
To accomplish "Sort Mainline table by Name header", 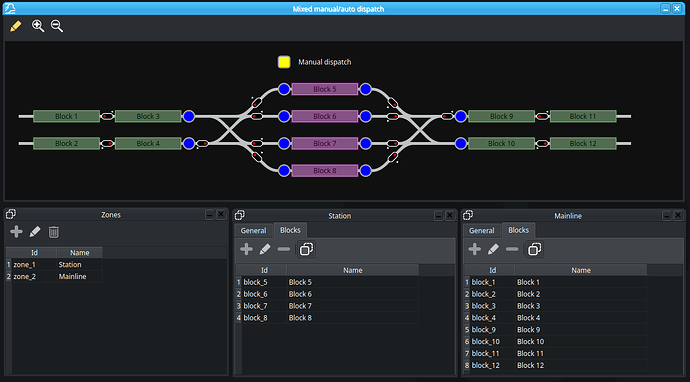I will pyautogui.click(x=581, y=270).
